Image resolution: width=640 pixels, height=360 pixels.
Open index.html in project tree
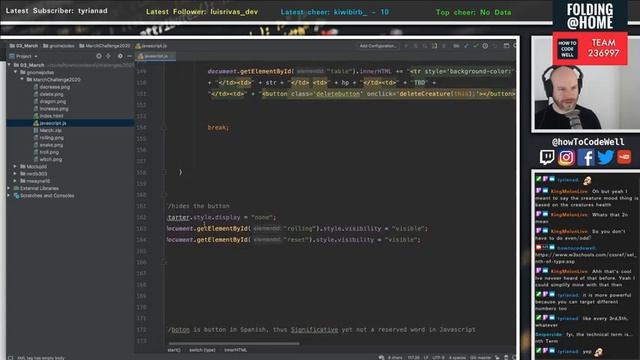tap(51, 116)
